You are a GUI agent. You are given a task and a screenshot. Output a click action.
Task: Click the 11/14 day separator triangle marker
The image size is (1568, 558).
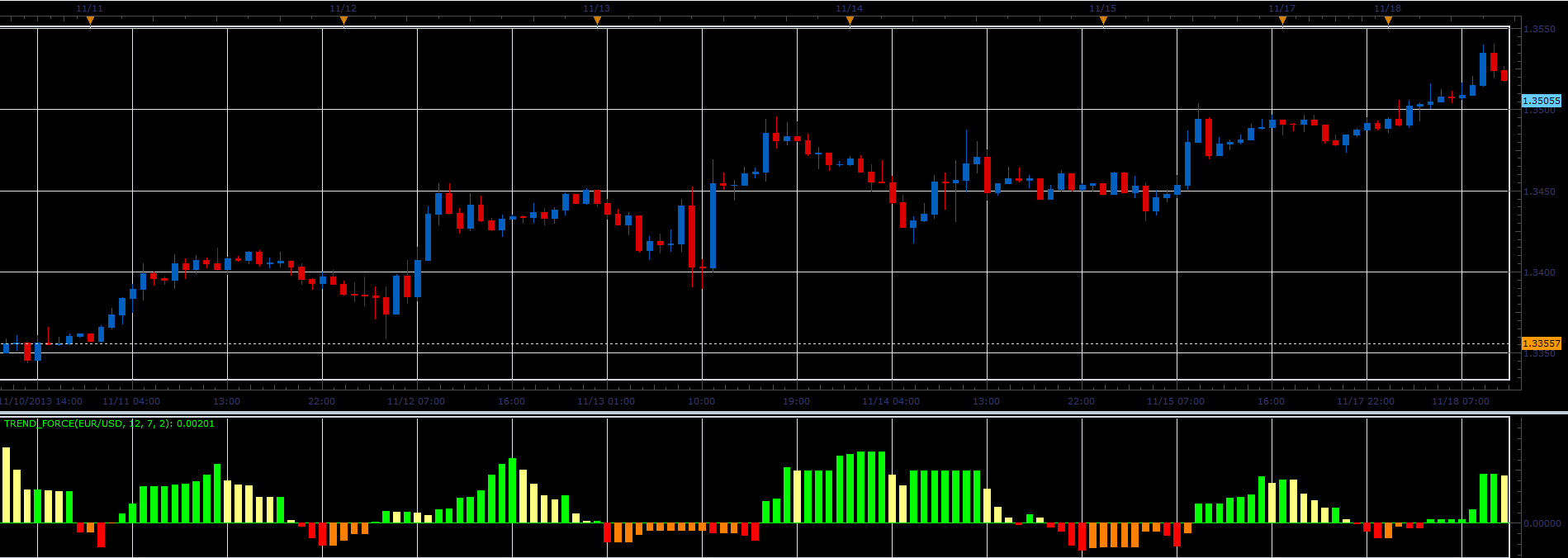(850, 21)
